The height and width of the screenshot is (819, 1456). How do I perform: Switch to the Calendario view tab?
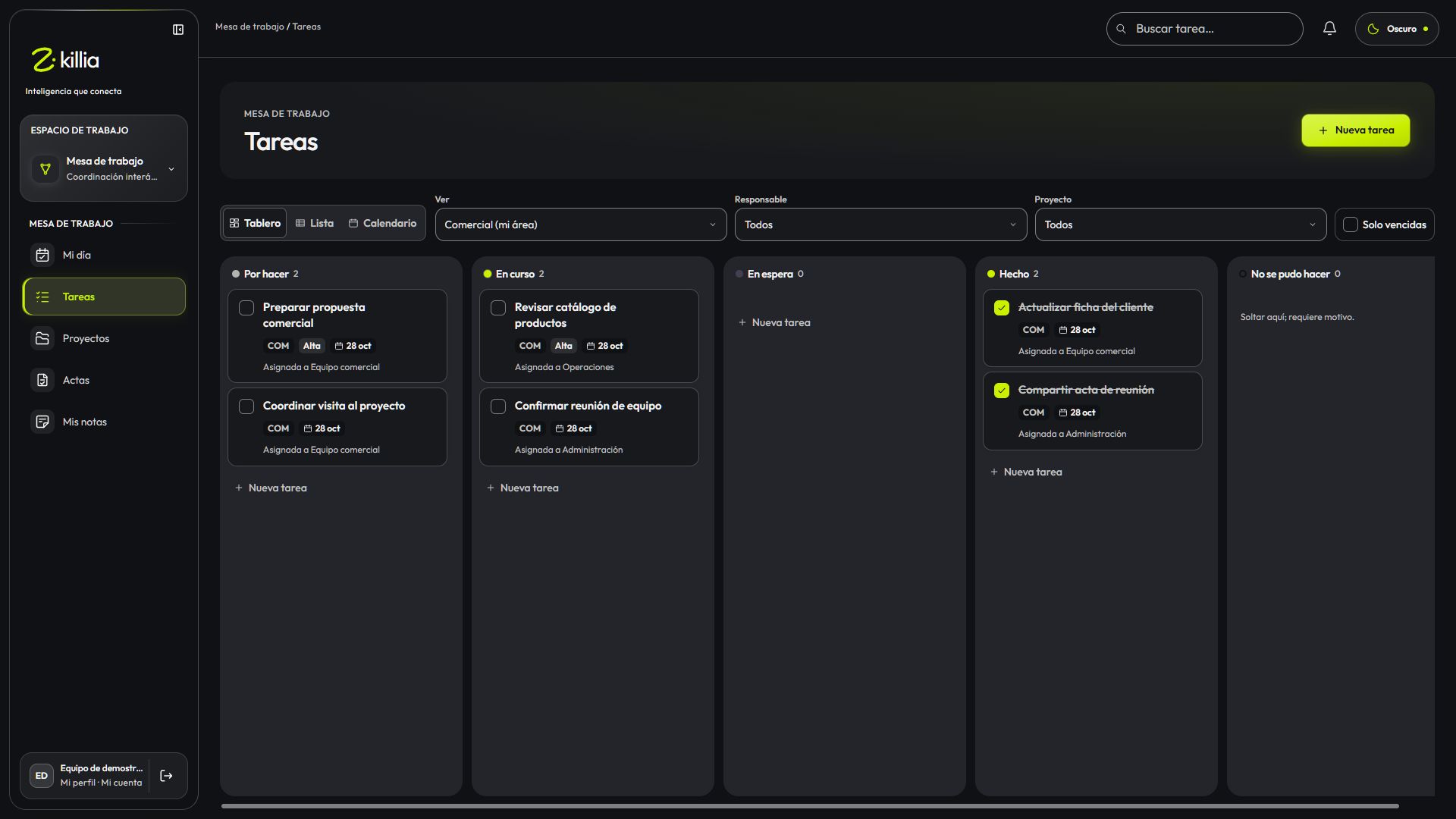point(382,223)
